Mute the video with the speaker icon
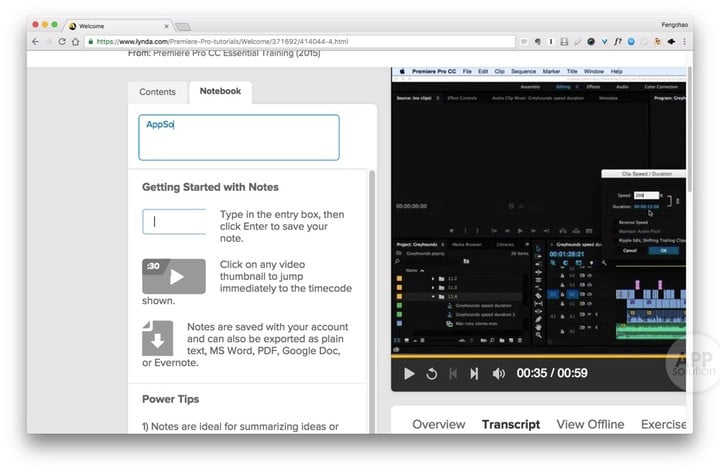The width and height of the screenshot is (720, 472). coord(498,374)
